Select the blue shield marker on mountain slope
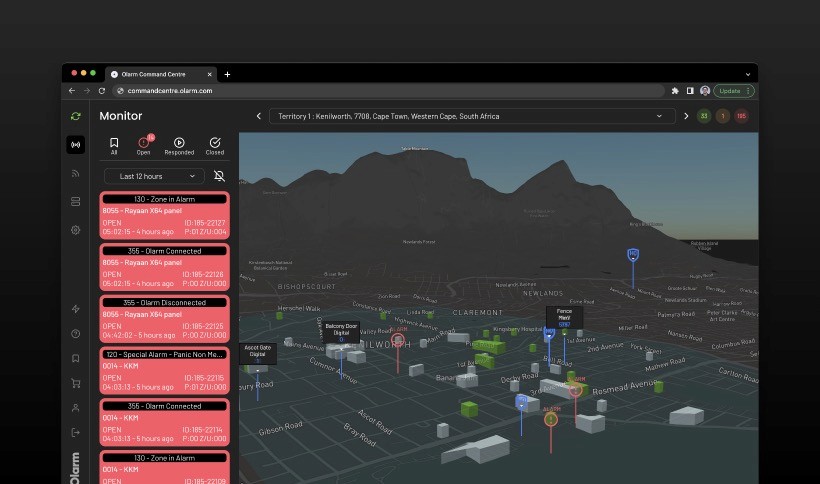Viewport: 820px width, 484px height. 633,255
